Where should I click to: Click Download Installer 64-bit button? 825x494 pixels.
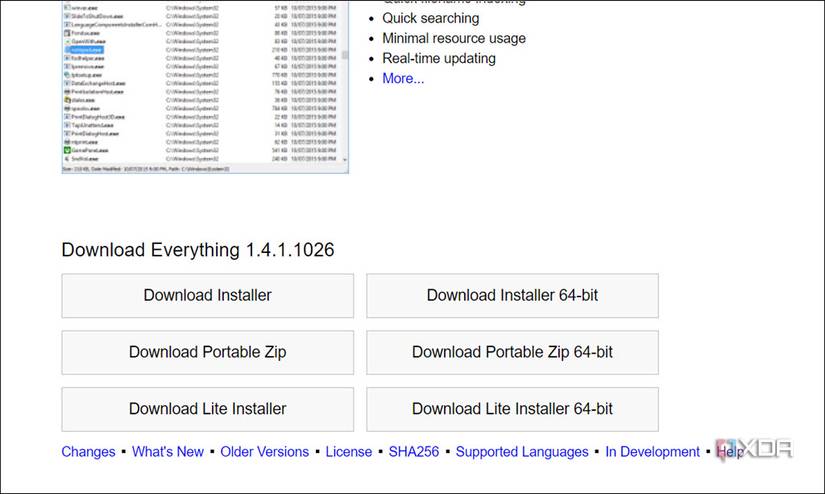coord(512,296)
